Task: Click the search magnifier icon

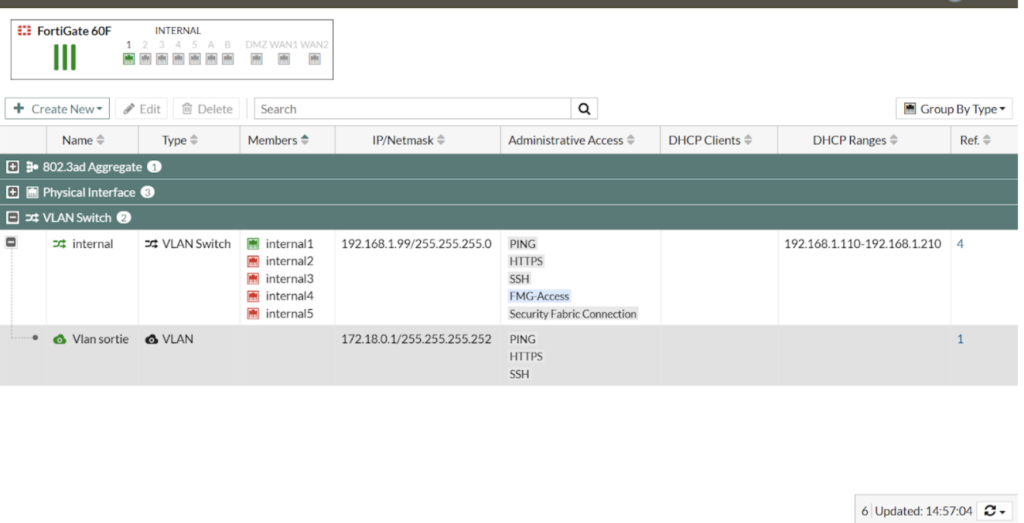Action: 584,109
